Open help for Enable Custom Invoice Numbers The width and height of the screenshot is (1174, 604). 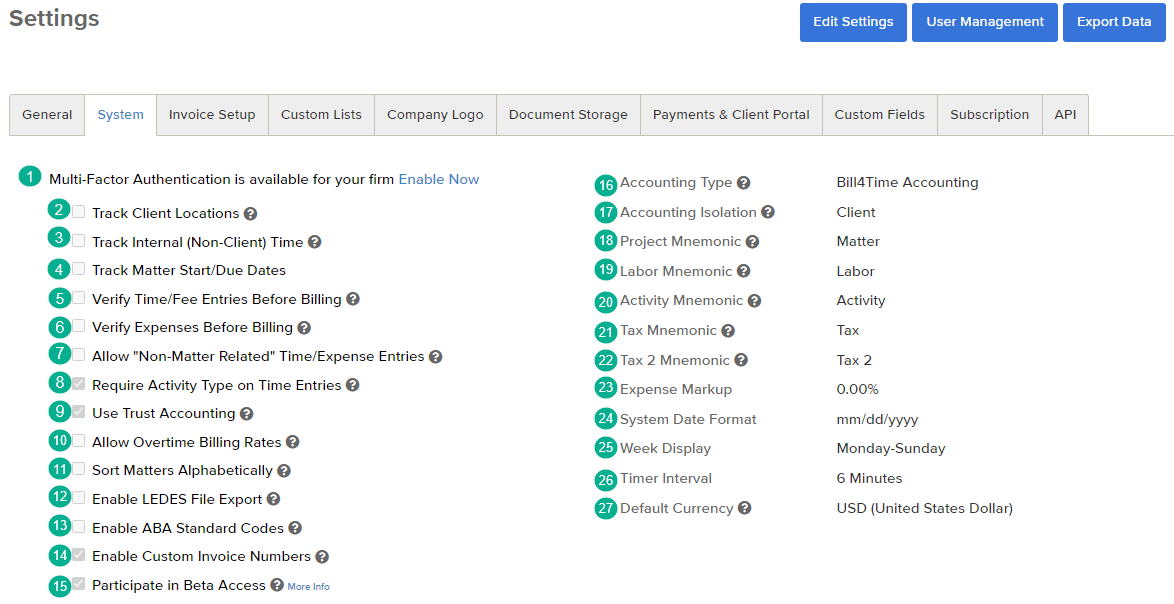click(322, 557)
